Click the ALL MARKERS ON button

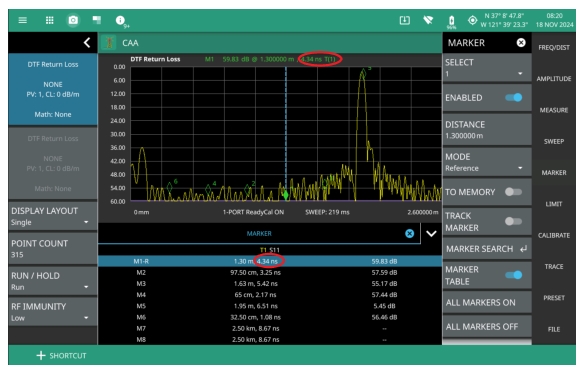(487, 303)
